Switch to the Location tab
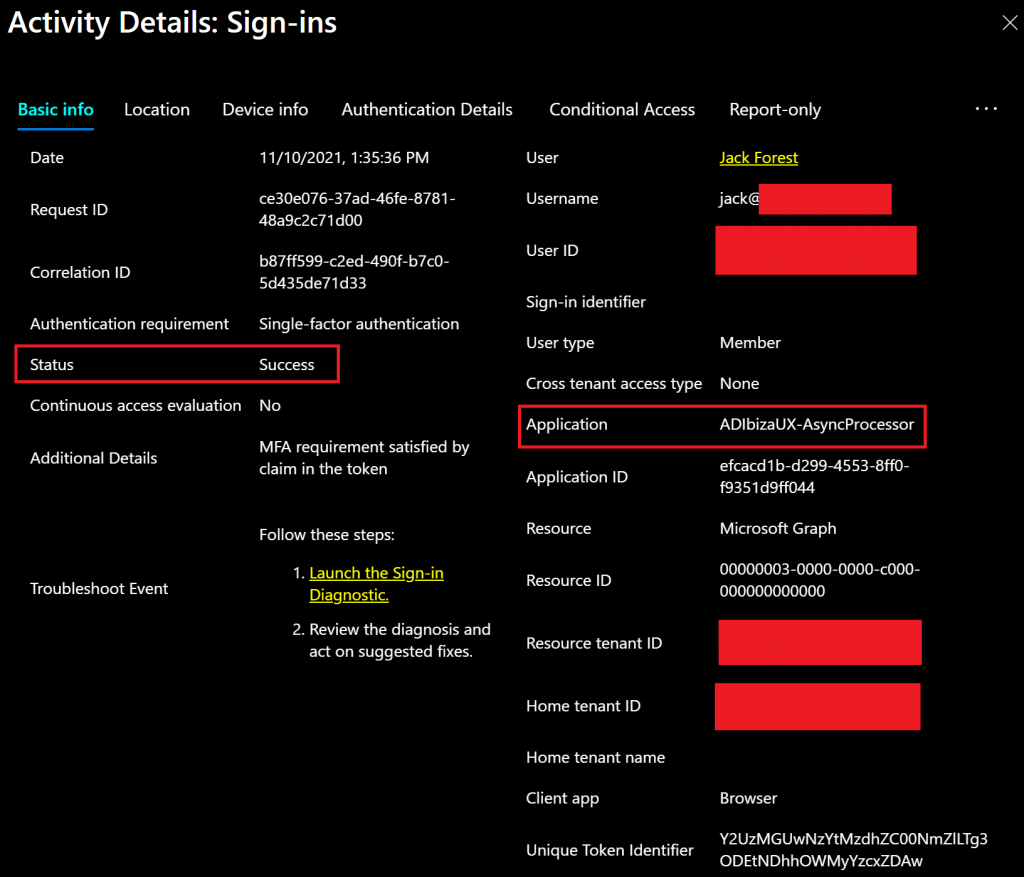Screen dimensions: 1024x877 pyautogui.click(x=157, y=110)
